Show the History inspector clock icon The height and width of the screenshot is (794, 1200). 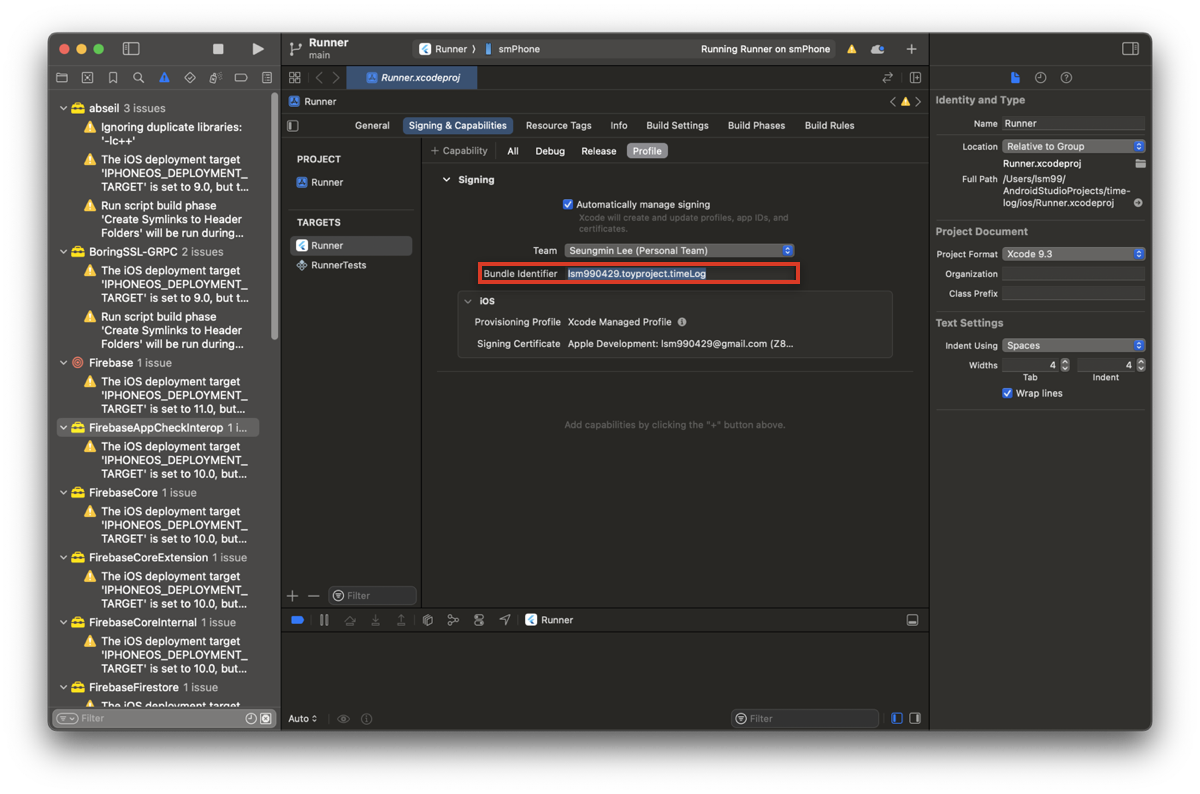point(1040,78)
